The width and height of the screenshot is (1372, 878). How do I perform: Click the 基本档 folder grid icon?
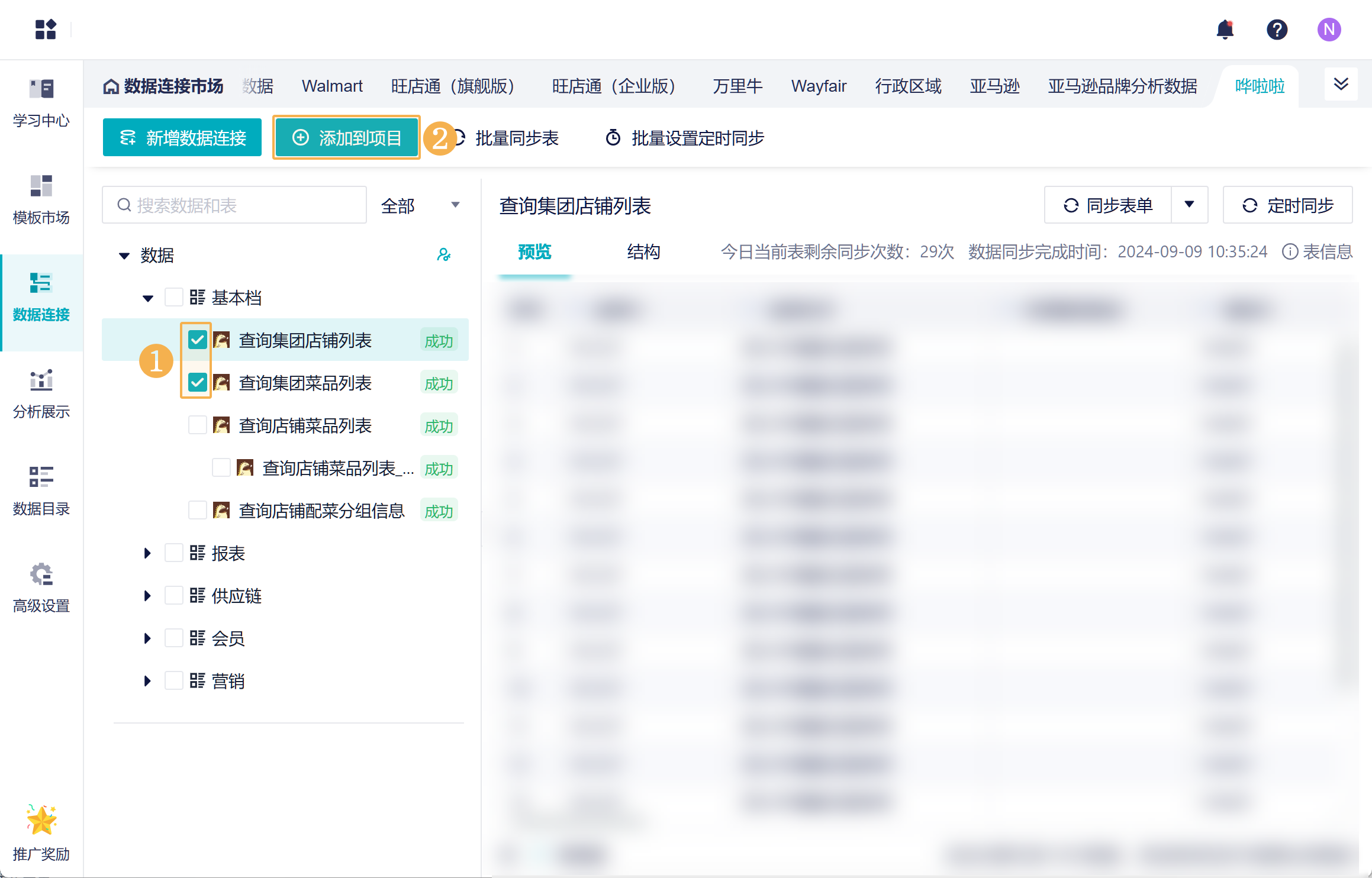(197, 297)
